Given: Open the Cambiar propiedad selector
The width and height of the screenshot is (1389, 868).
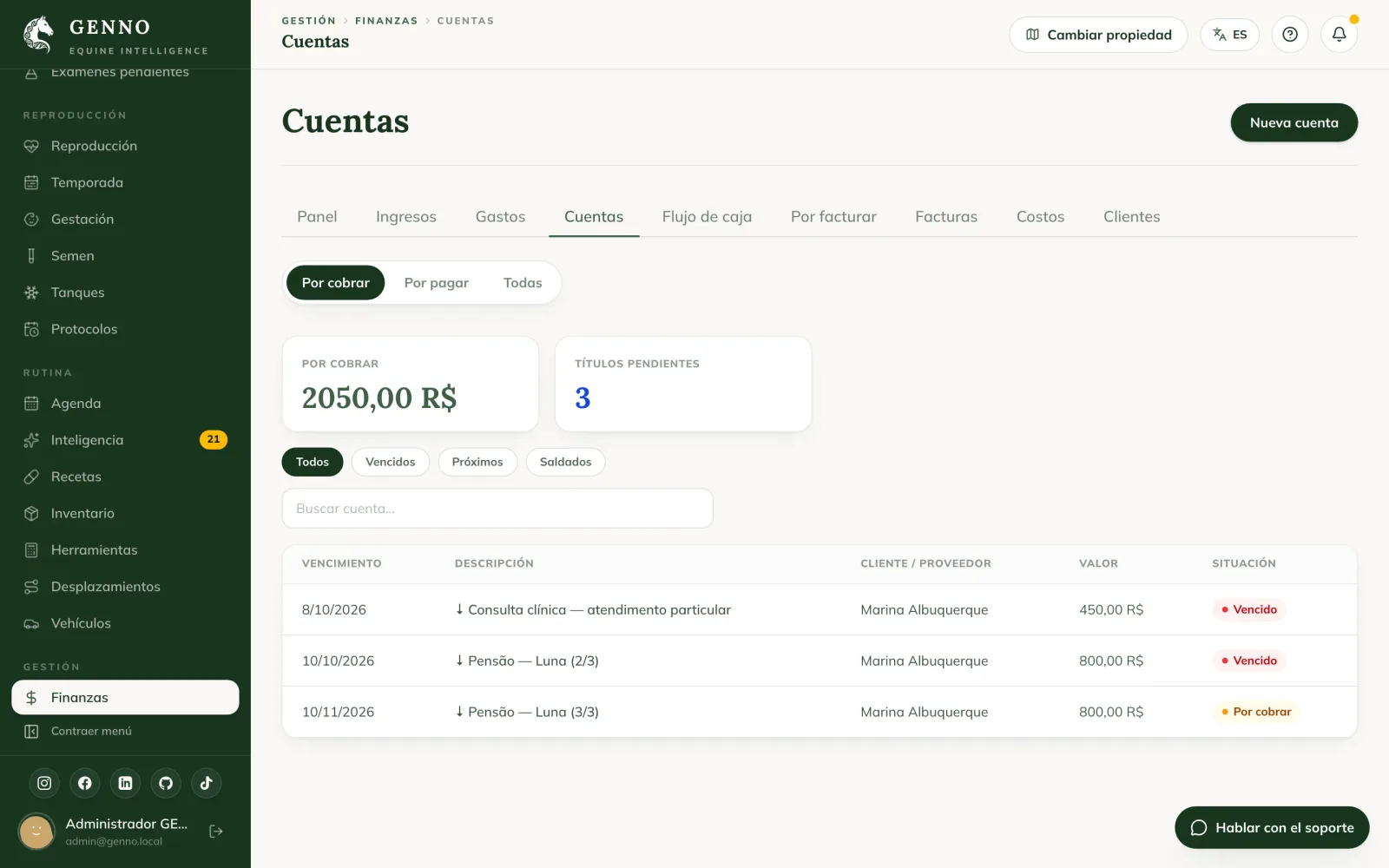Looking at the screenshot, I should point(1098,35).
